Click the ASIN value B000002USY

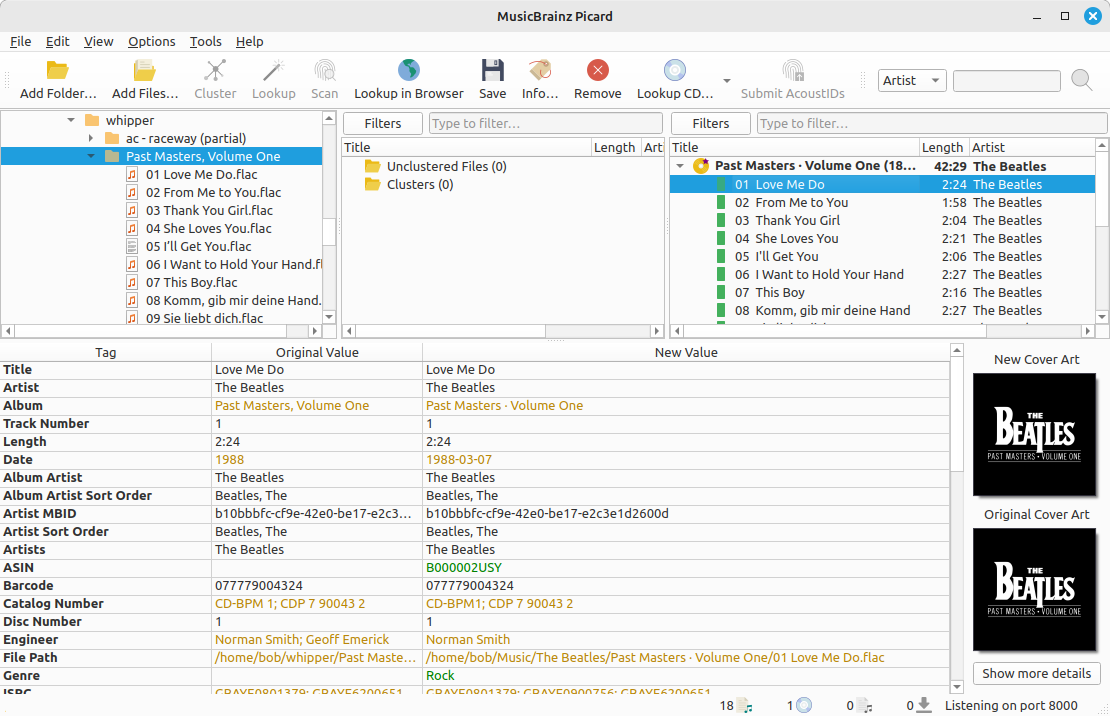click(x=464, y=568)
